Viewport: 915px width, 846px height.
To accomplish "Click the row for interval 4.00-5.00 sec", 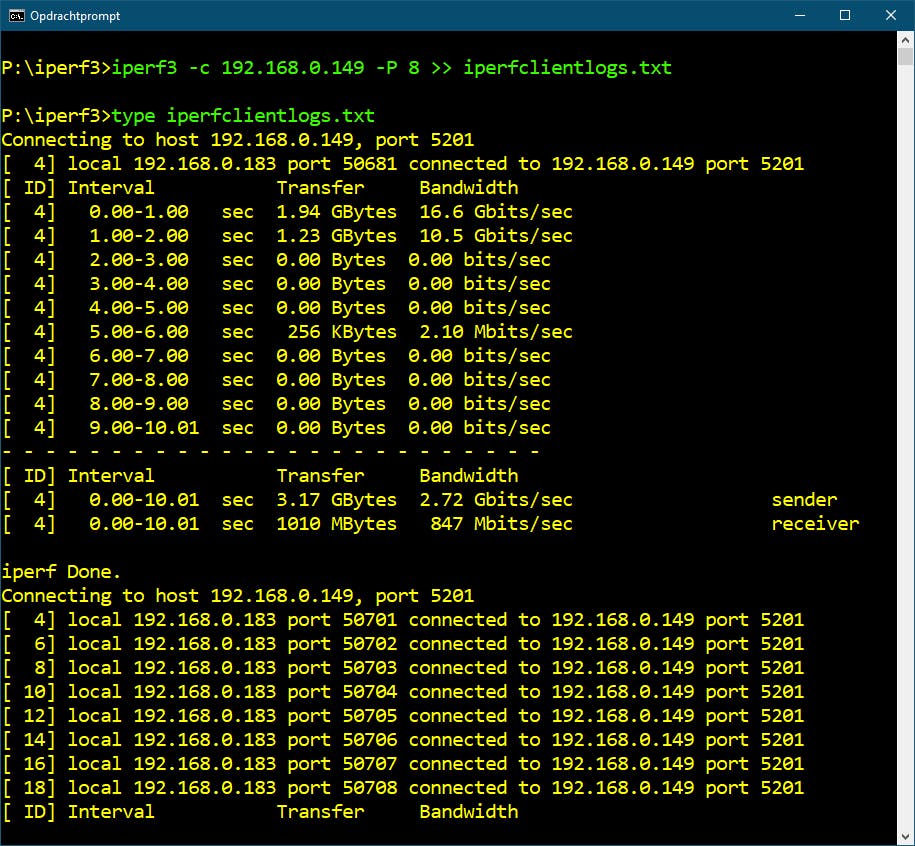I will (276, 307).
